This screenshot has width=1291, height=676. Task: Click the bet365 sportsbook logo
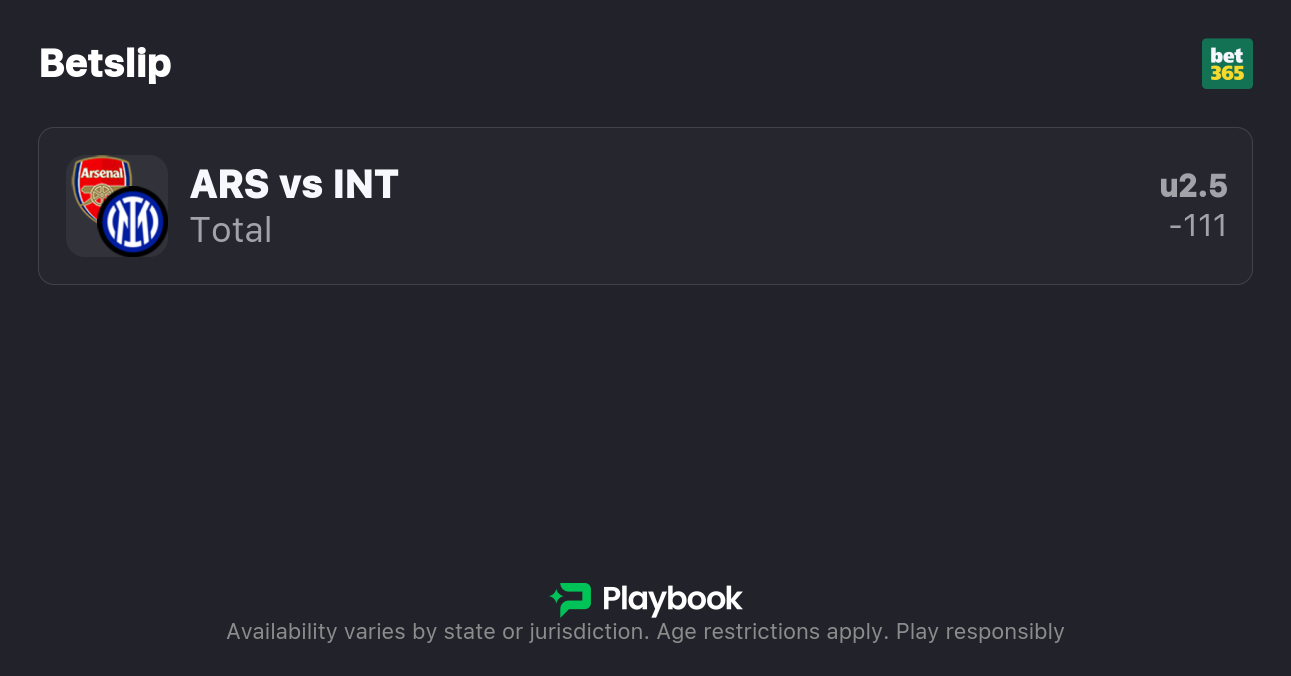(1227, 64)
